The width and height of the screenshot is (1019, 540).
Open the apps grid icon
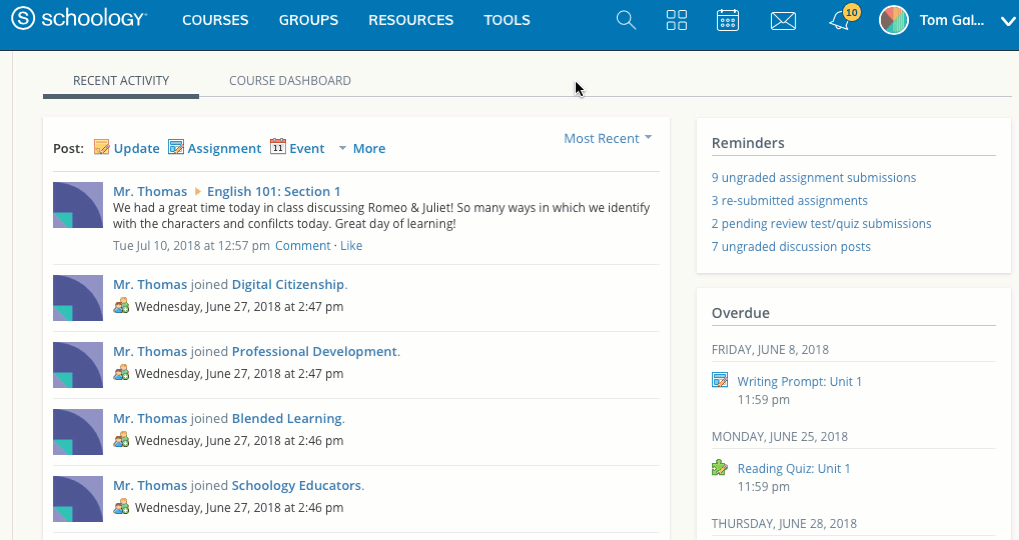[x=677, y=20]
